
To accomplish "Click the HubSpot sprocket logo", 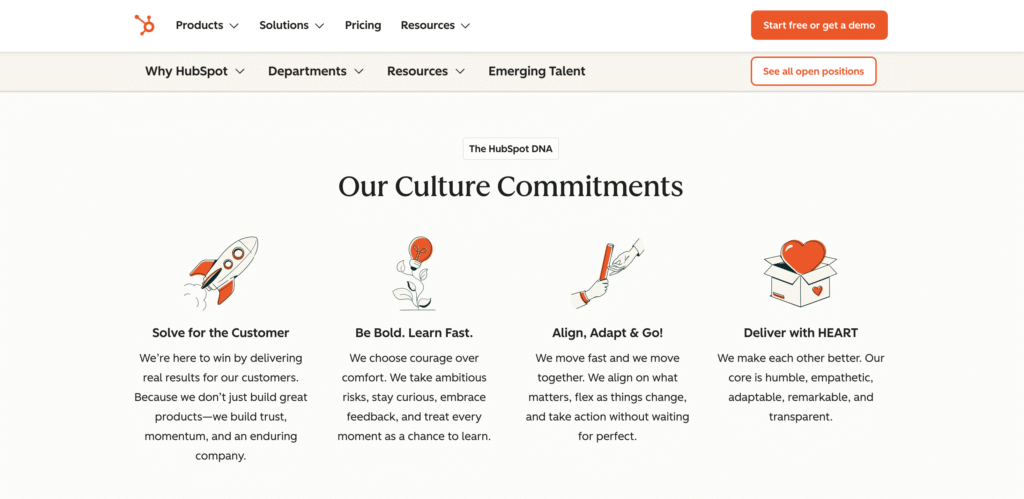I will 144,25.
